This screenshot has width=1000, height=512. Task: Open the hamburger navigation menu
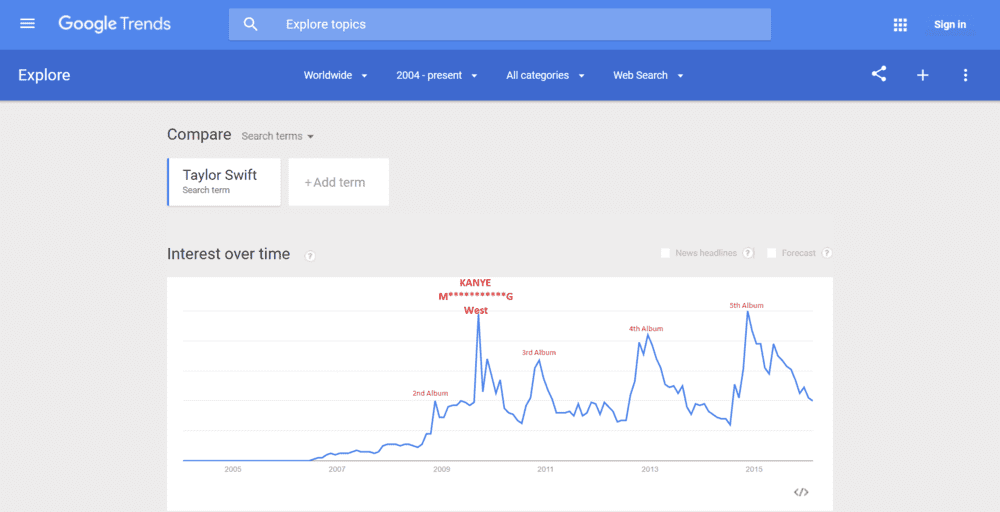click(x=27, y=24)
